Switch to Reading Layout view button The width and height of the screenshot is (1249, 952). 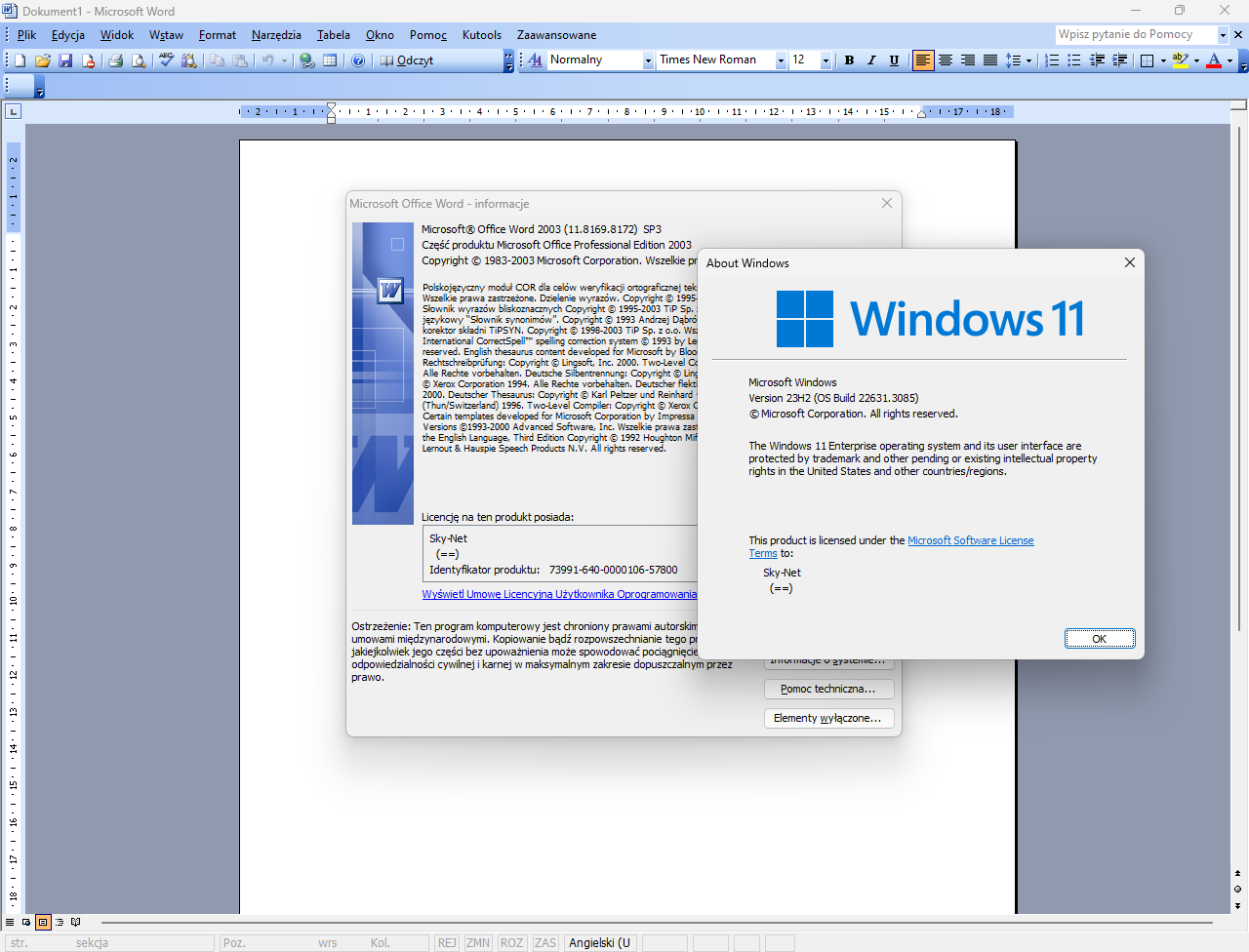click(76, 922)
